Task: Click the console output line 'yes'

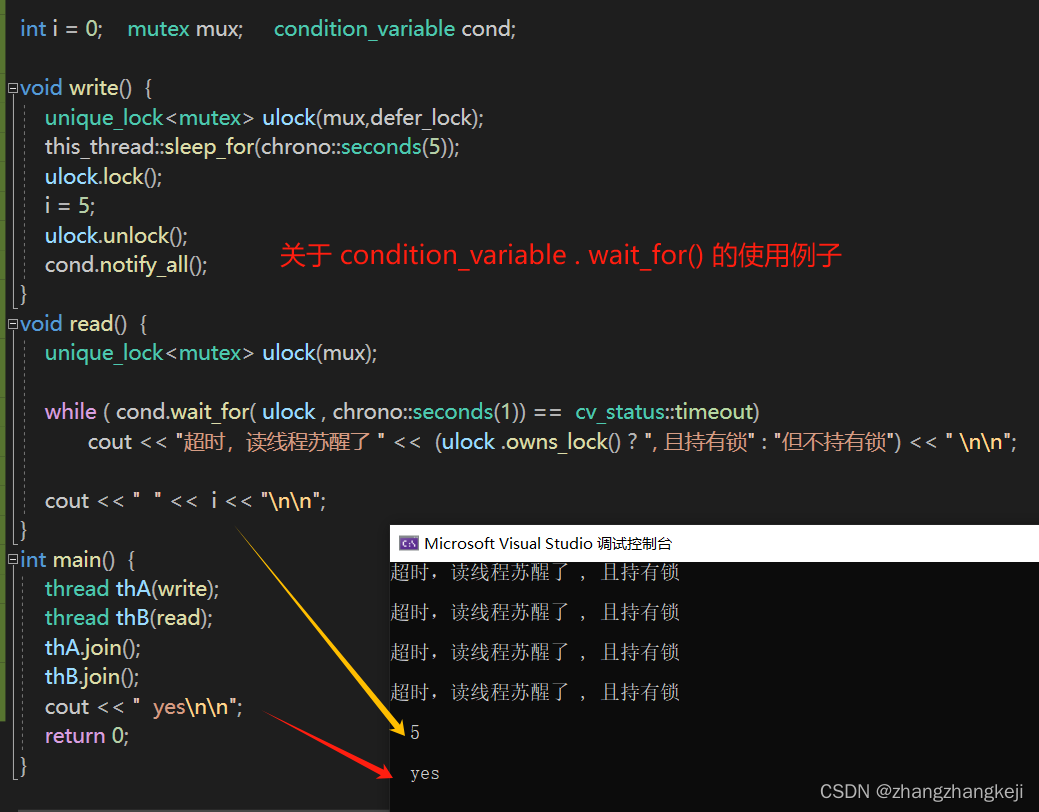Action: [425, 774]
